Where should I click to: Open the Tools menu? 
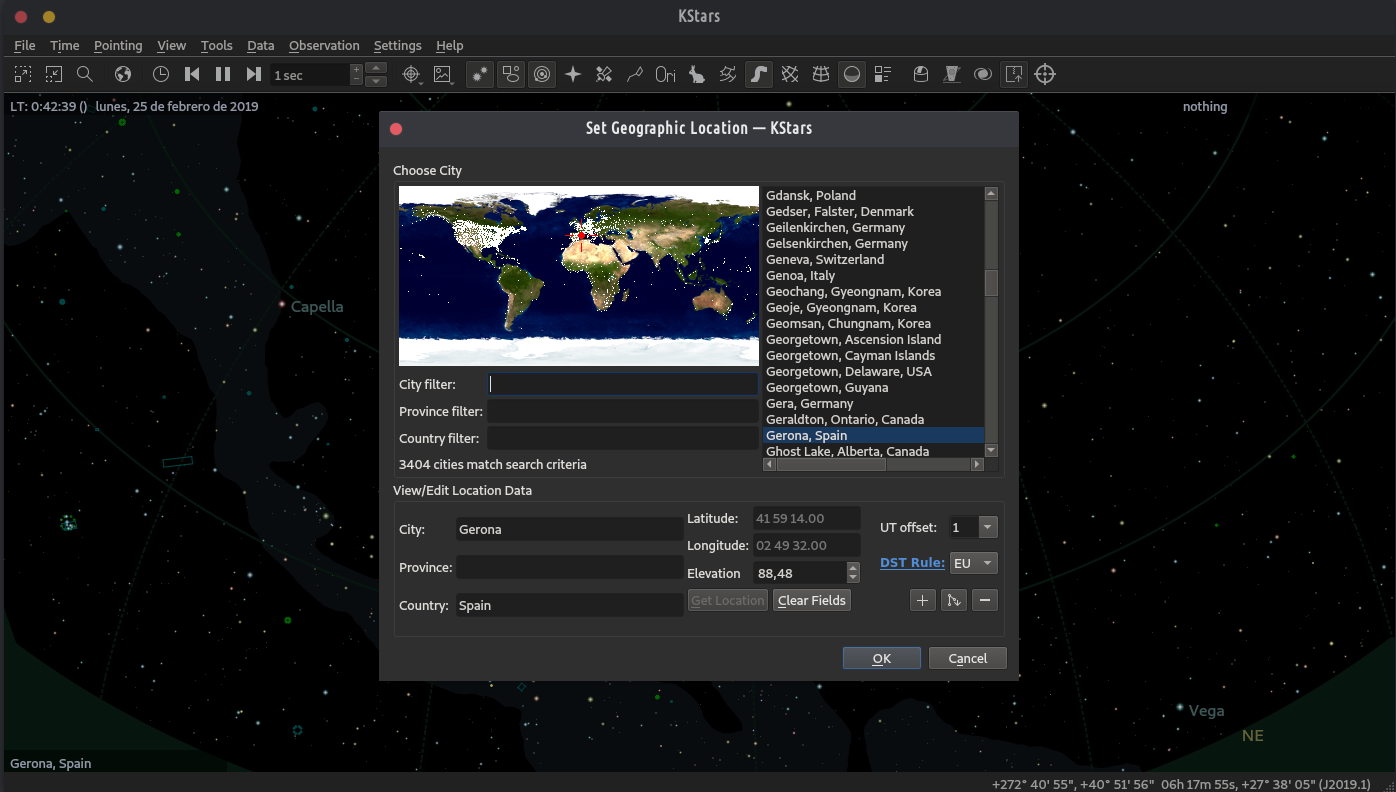[216, 45]
